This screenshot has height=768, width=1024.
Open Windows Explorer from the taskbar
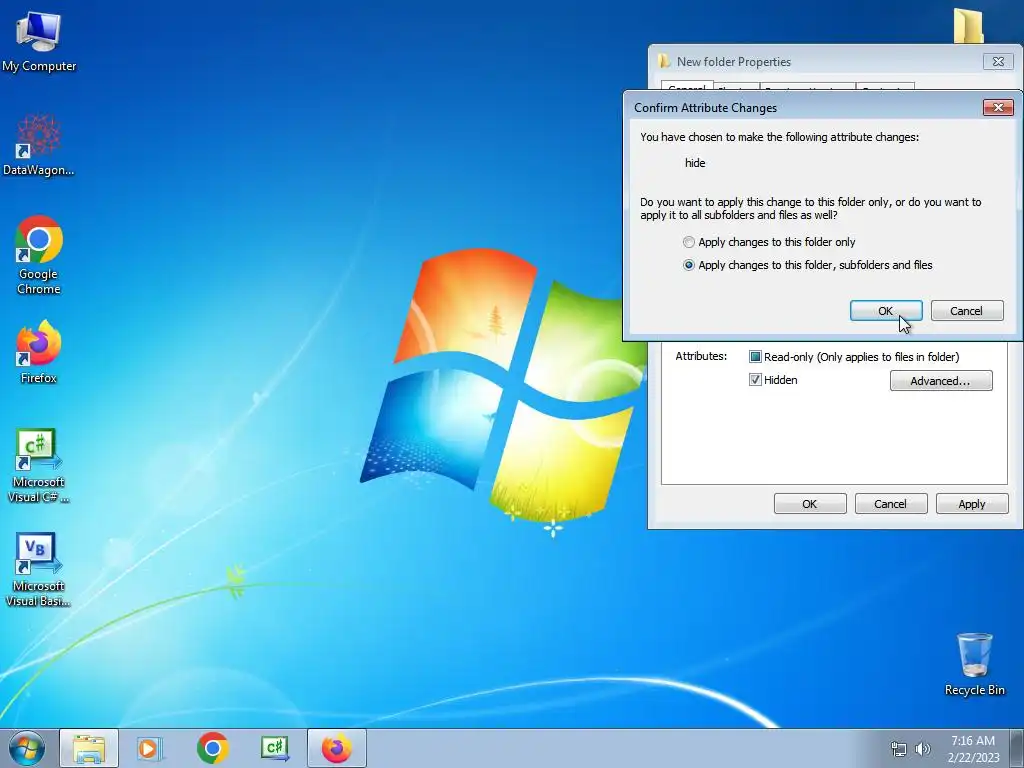click(89, 748)
